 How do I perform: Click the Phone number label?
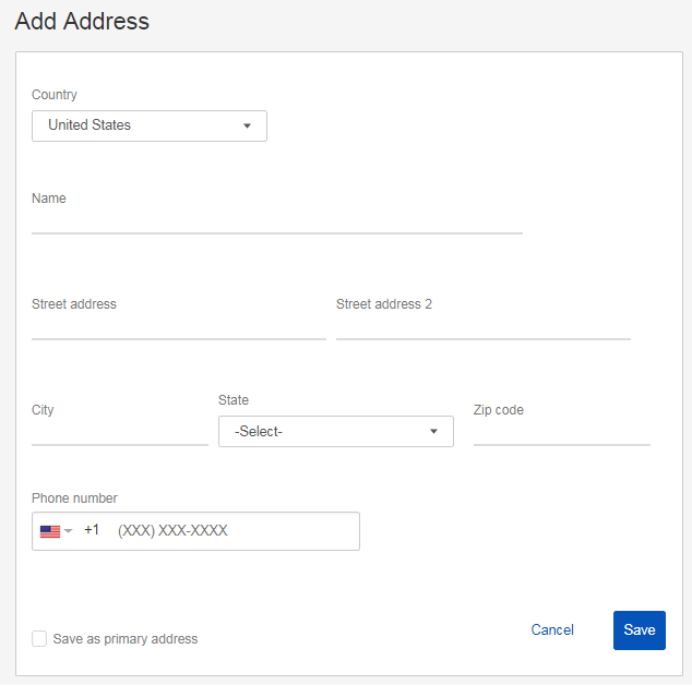point(74,498)
